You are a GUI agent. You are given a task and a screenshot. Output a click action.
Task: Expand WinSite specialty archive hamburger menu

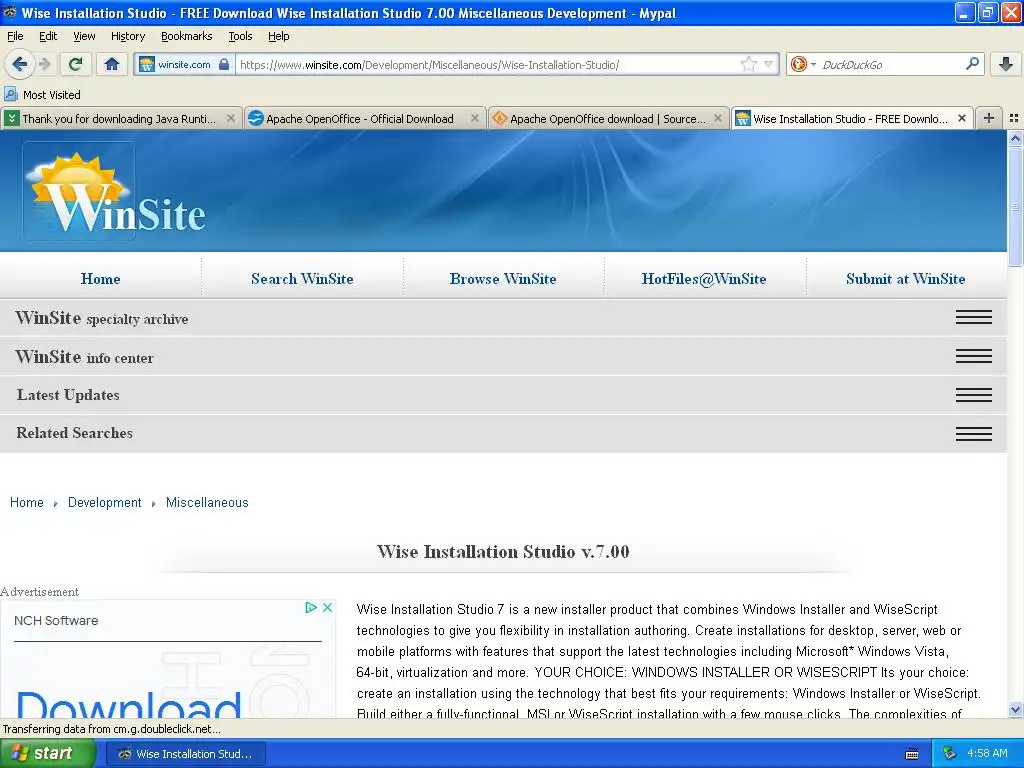[974, 317]
